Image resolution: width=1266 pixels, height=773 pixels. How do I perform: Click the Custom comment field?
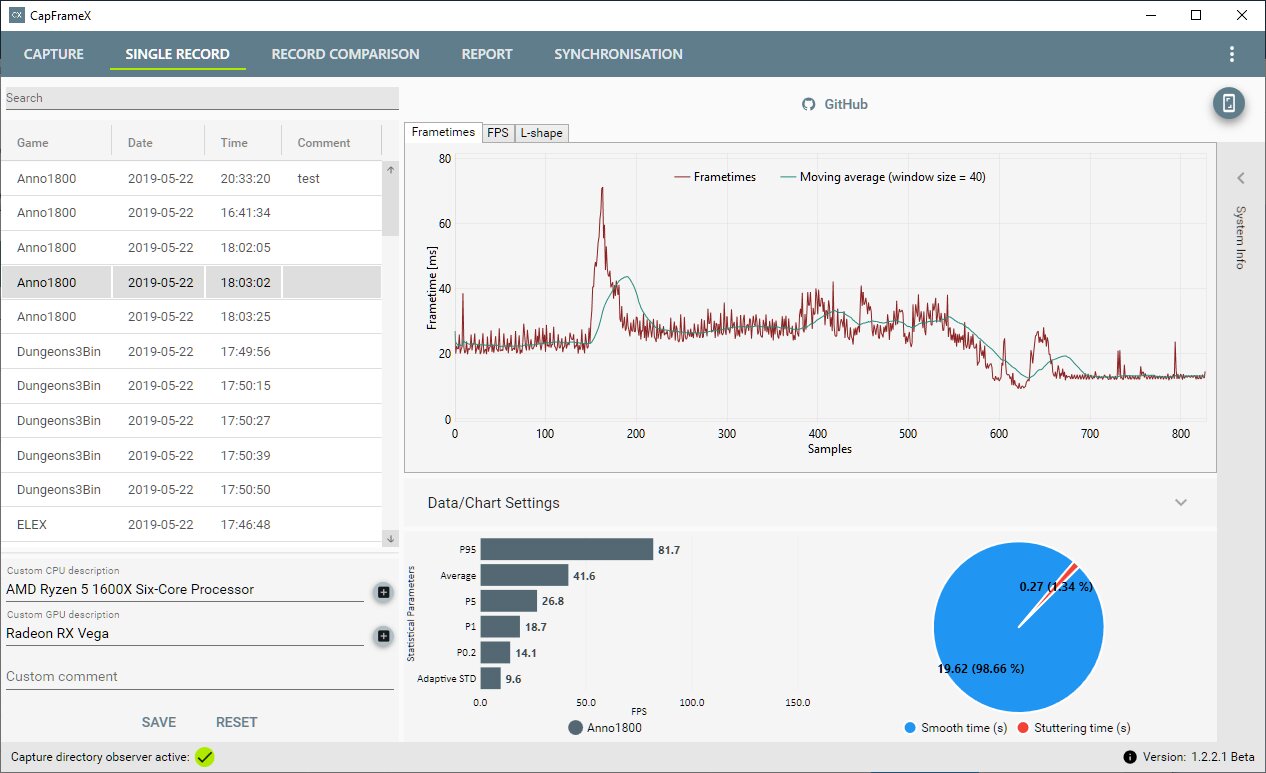coord(200,677)
